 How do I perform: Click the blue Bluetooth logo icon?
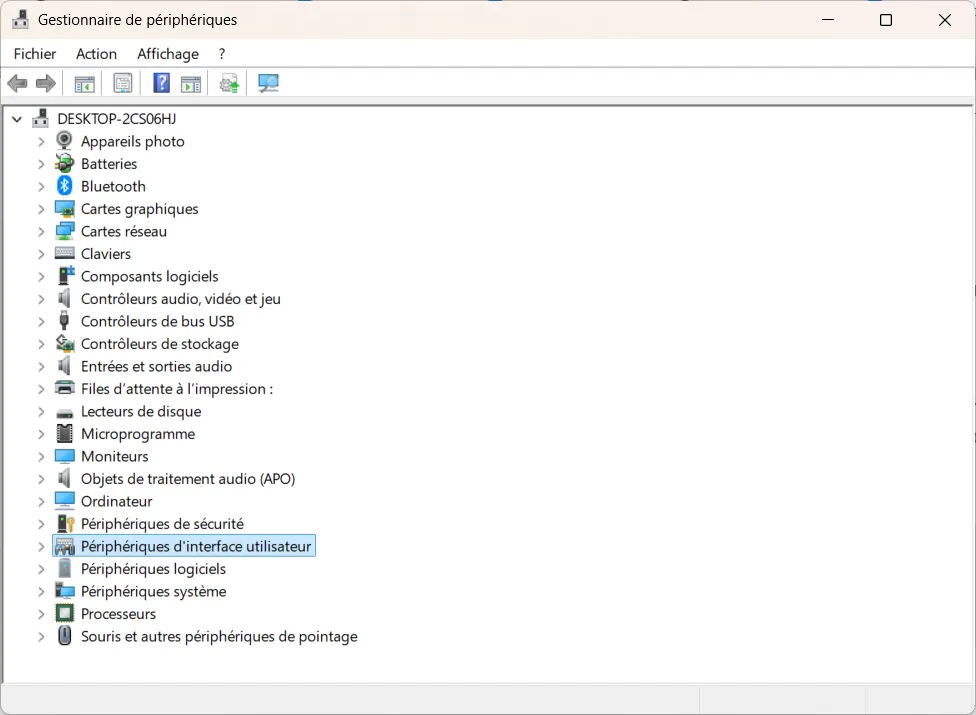pos(64,185)
